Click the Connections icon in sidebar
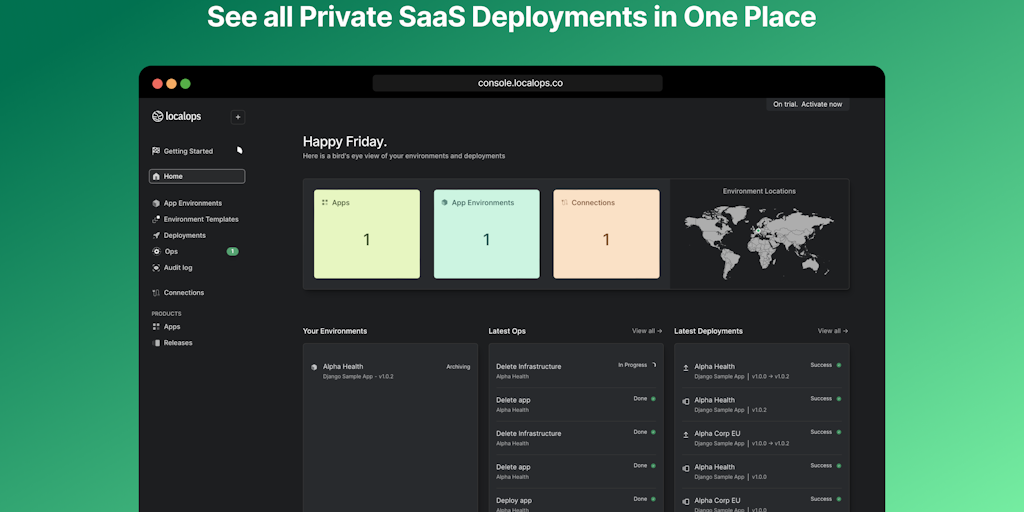Image resolution: width=1024 pixels, height=512 pixels. click(x=156, y=293)
